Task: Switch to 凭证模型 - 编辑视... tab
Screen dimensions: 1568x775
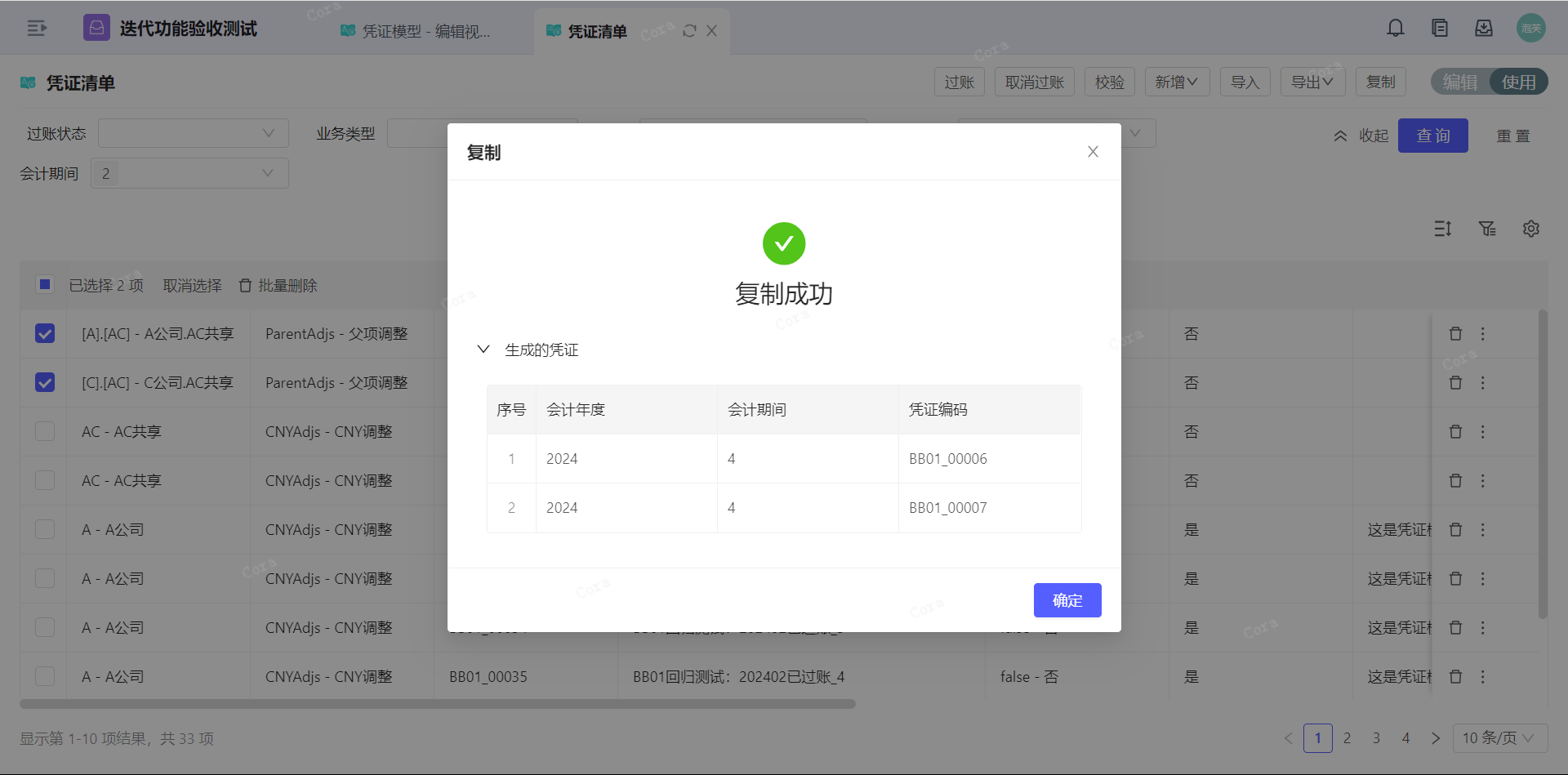Action: 416,31
